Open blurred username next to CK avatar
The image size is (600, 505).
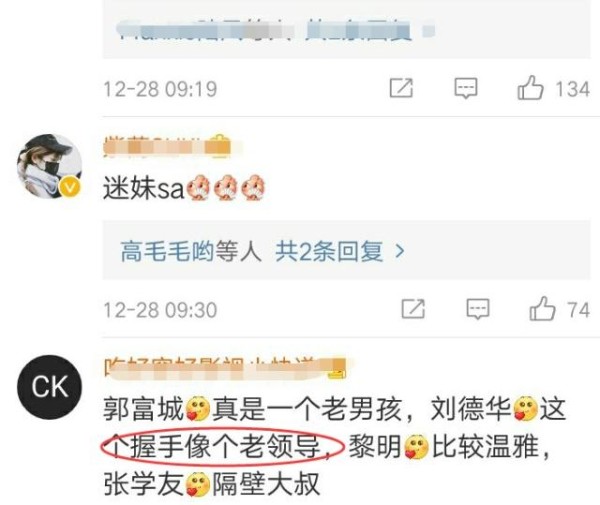[x=225, y=367]
